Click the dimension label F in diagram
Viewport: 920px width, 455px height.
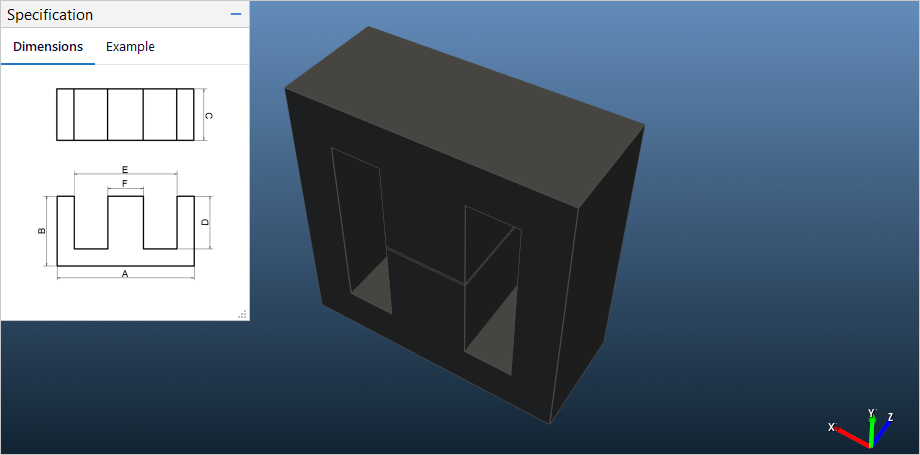tap(125, 184)
